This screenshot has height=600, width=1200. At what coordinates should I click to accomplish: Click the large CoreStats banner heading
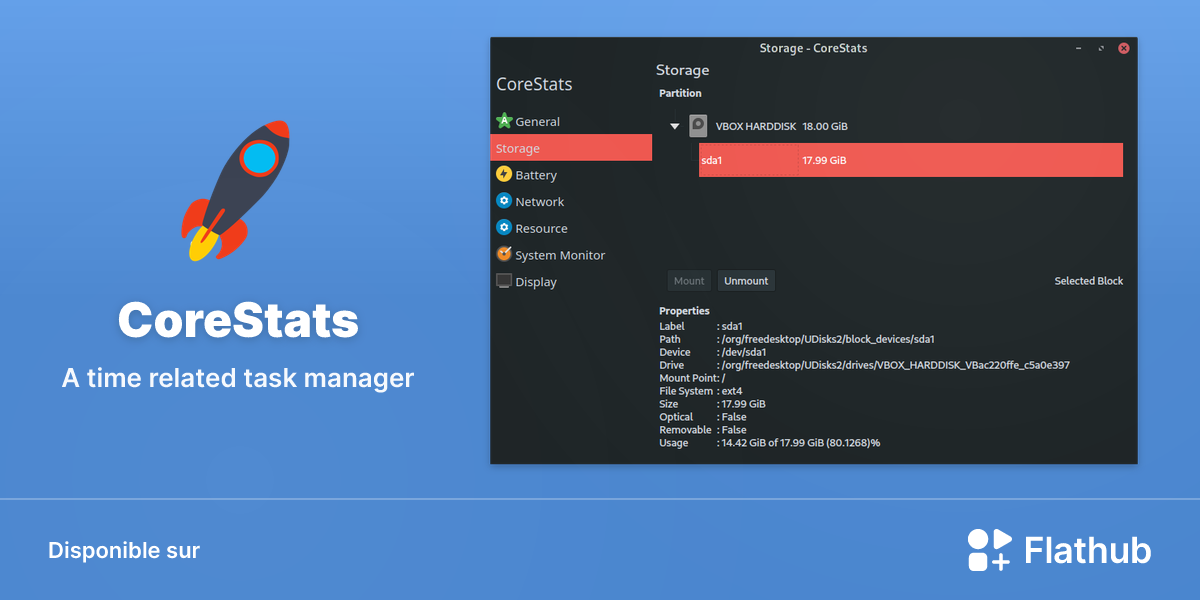click(x=238, y=321)
